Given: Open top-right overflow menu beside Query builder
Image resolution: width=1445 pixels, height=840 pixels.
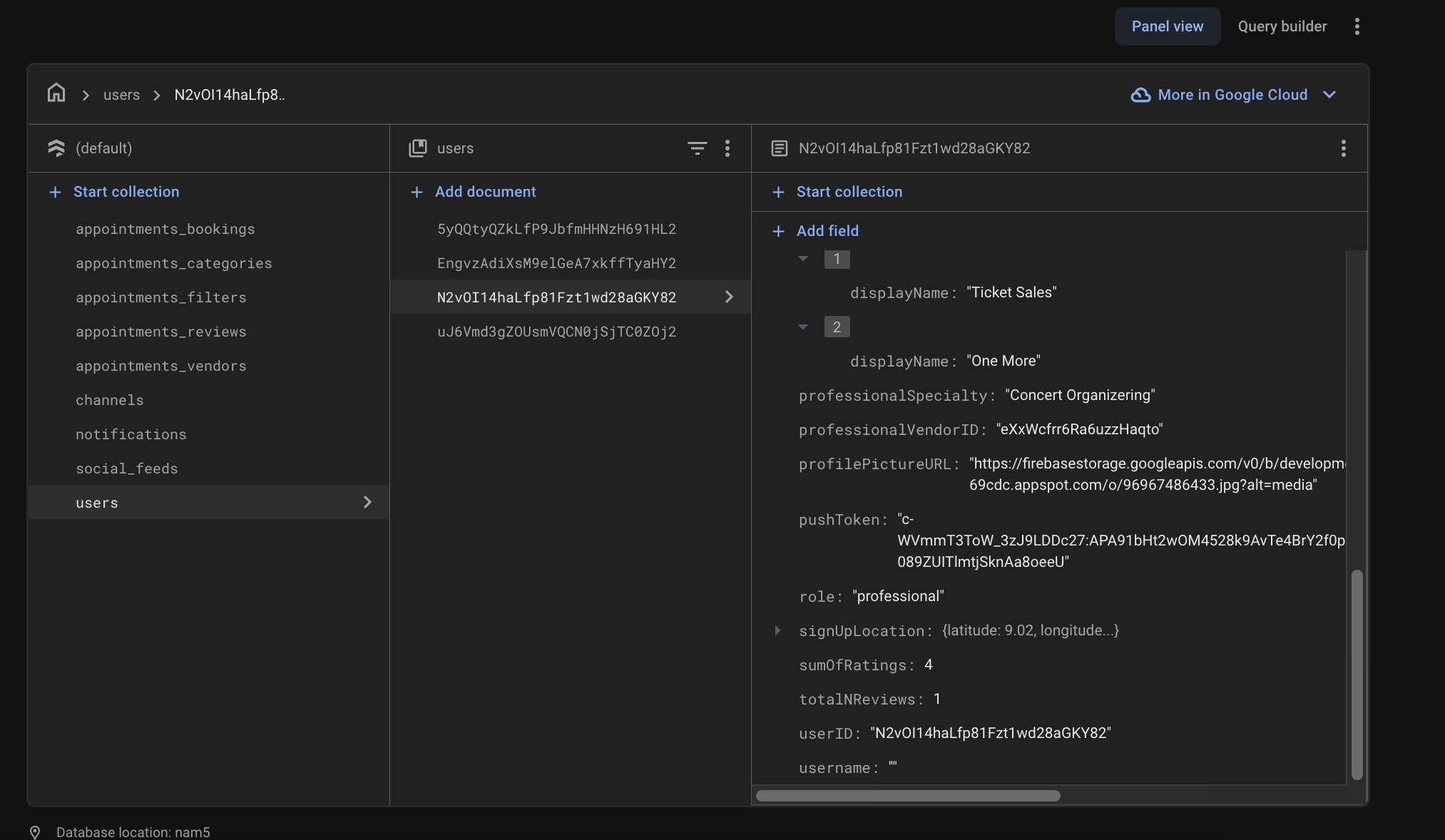Looking at the screenshot, I should pyautogui.click(x=1357, y=26).
